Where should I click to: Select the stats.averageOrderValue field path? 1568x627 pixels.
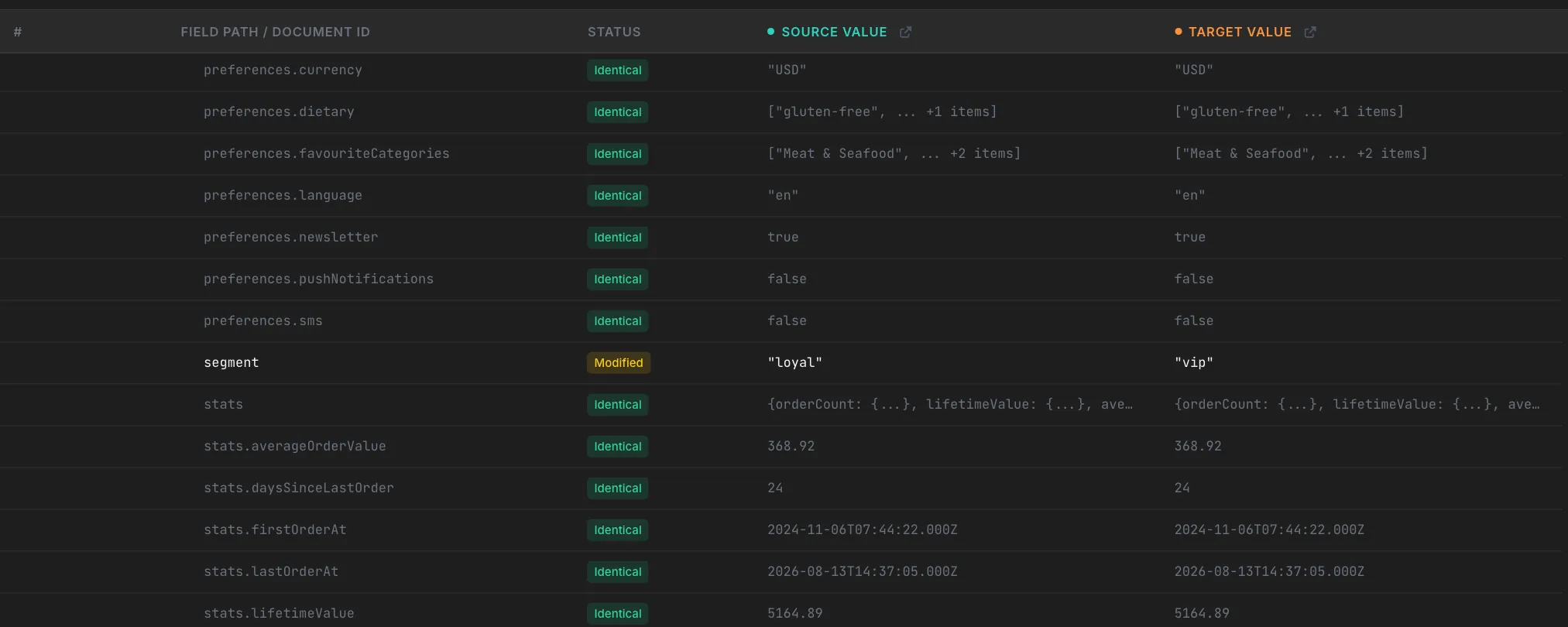(294, 446)
